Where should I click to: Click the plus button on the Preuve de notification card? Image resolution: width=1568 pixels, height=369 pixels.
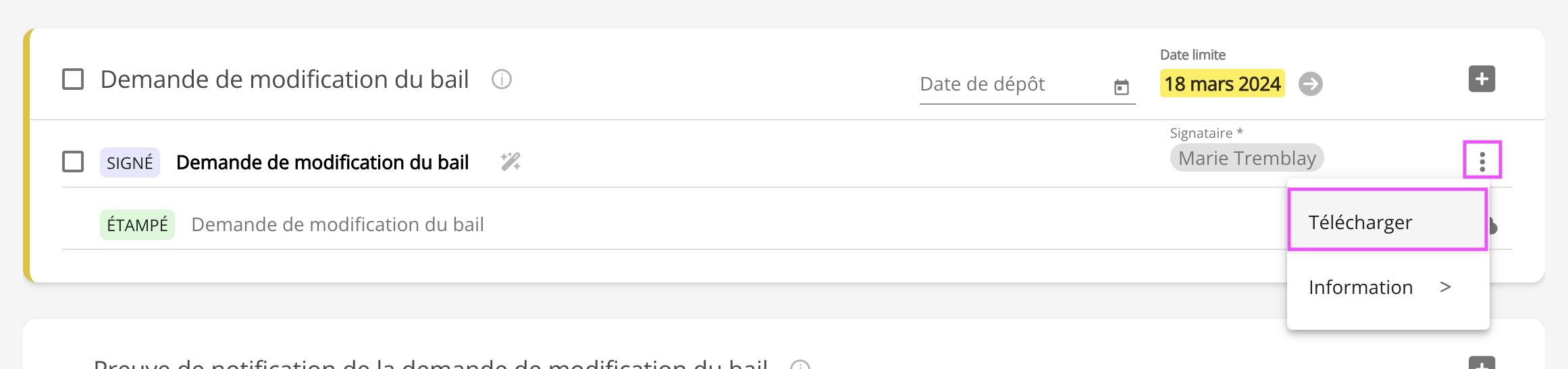tap(1482, 364)
